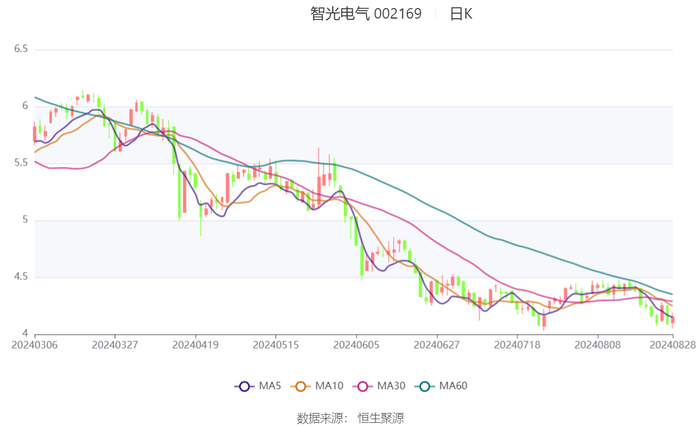Click the 恒生聚源 data source text

(x=384, y=417)
